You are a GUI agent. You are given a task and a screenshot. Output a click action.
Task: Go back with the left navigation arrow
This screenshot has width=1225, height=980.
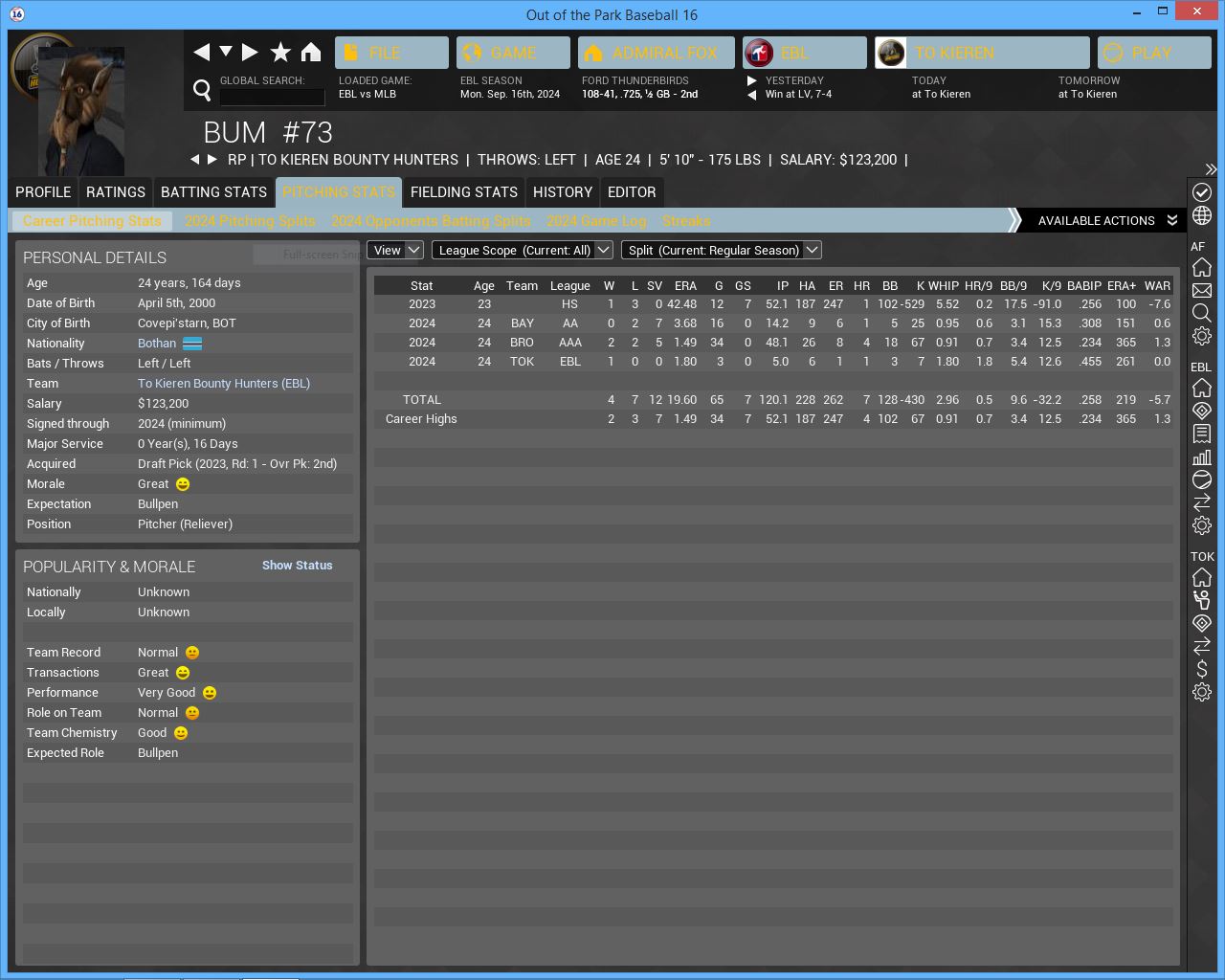pyautogui.click(x=201, y=52)
